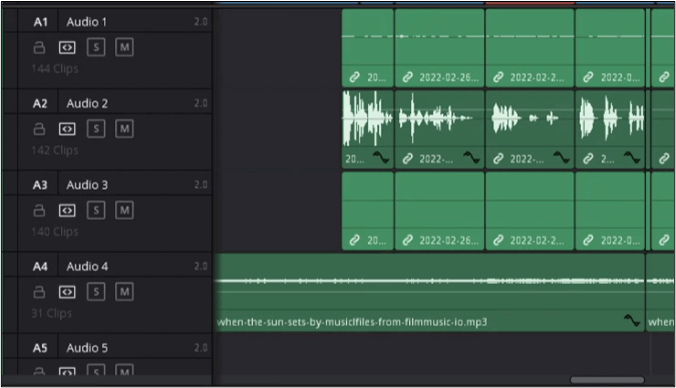The height and width of the screenshot is (388, 676).
Task: Click the Audio 5 track name
Action: (x=87, y=348)
